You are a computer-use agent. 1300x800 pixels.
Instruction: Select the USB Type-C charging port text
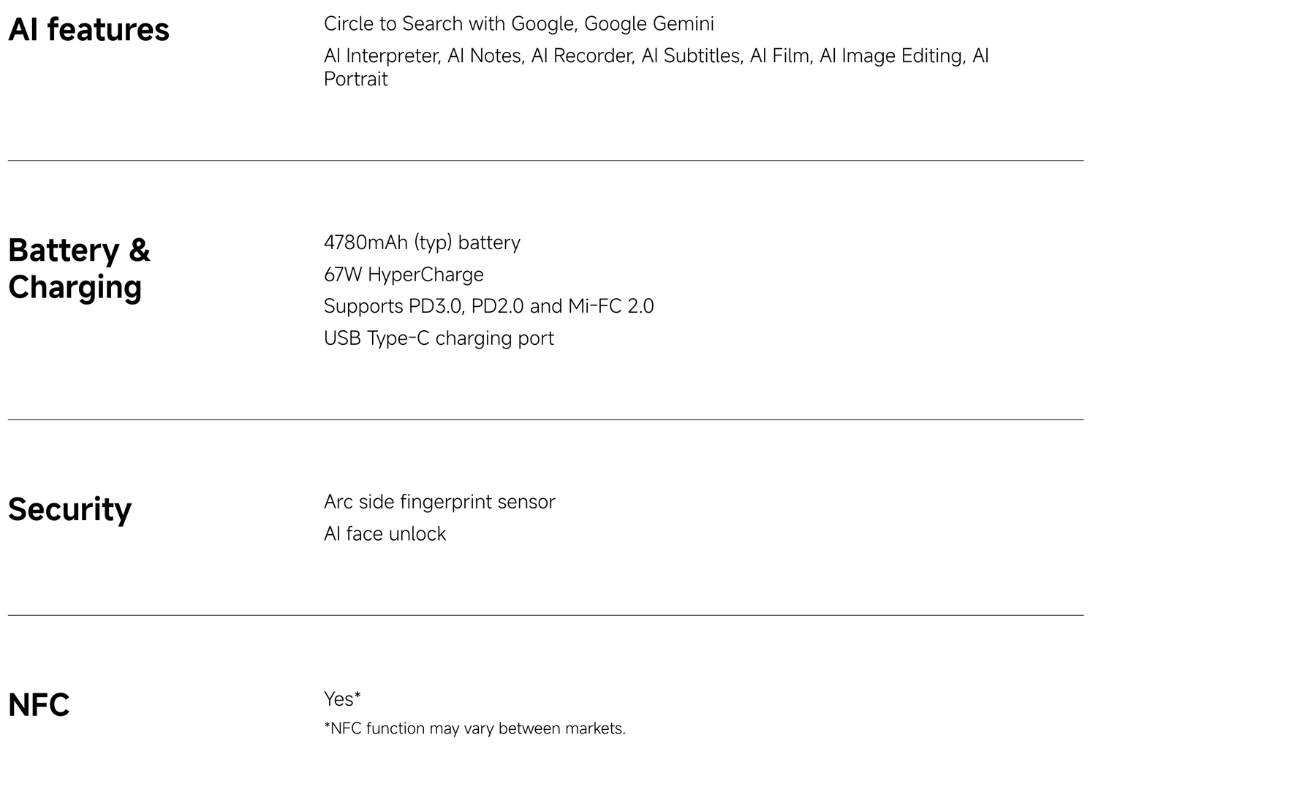(439, 339)
